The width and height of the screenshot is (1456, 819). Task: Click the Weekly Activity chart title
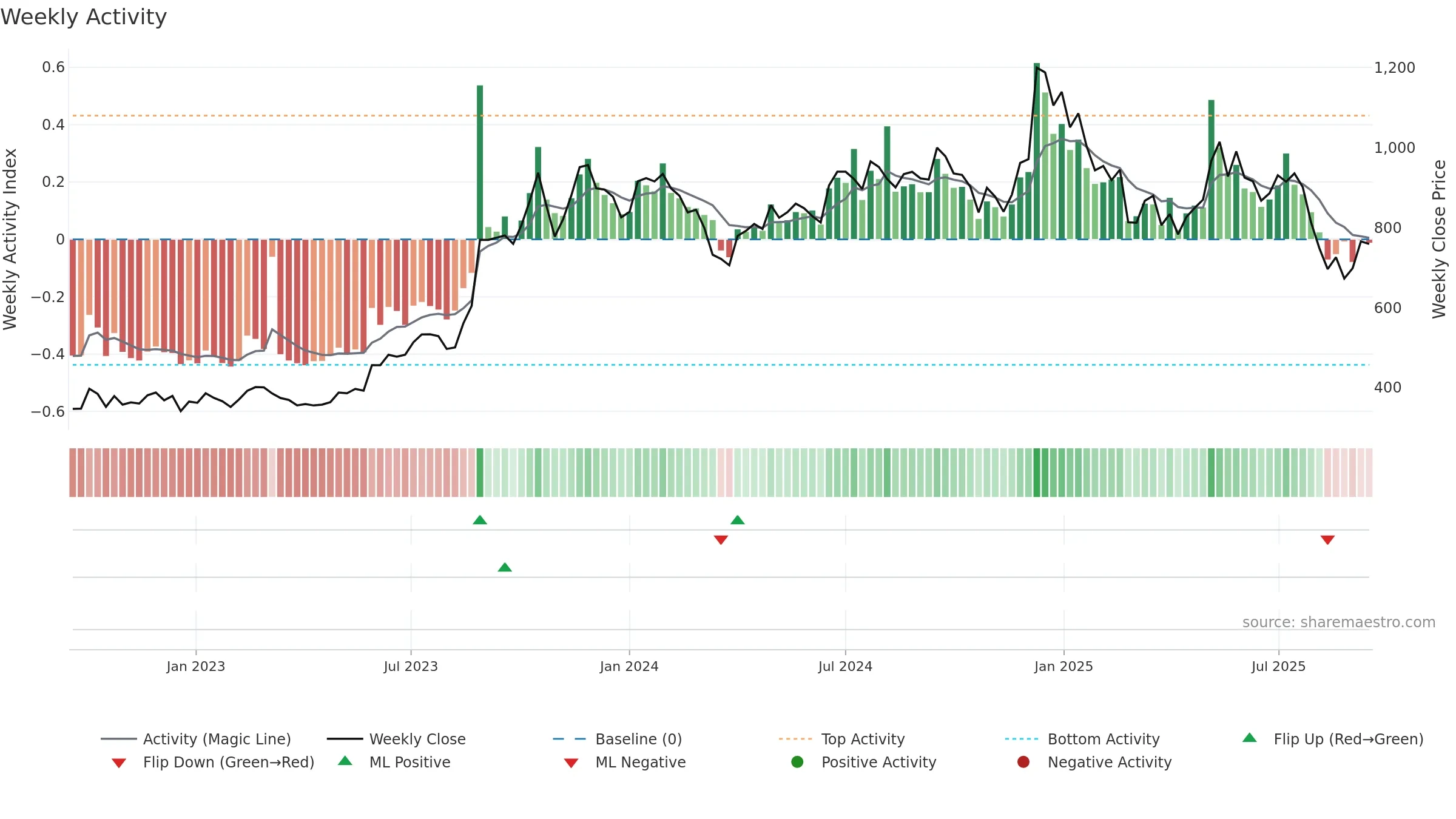(x=84, y=17)
